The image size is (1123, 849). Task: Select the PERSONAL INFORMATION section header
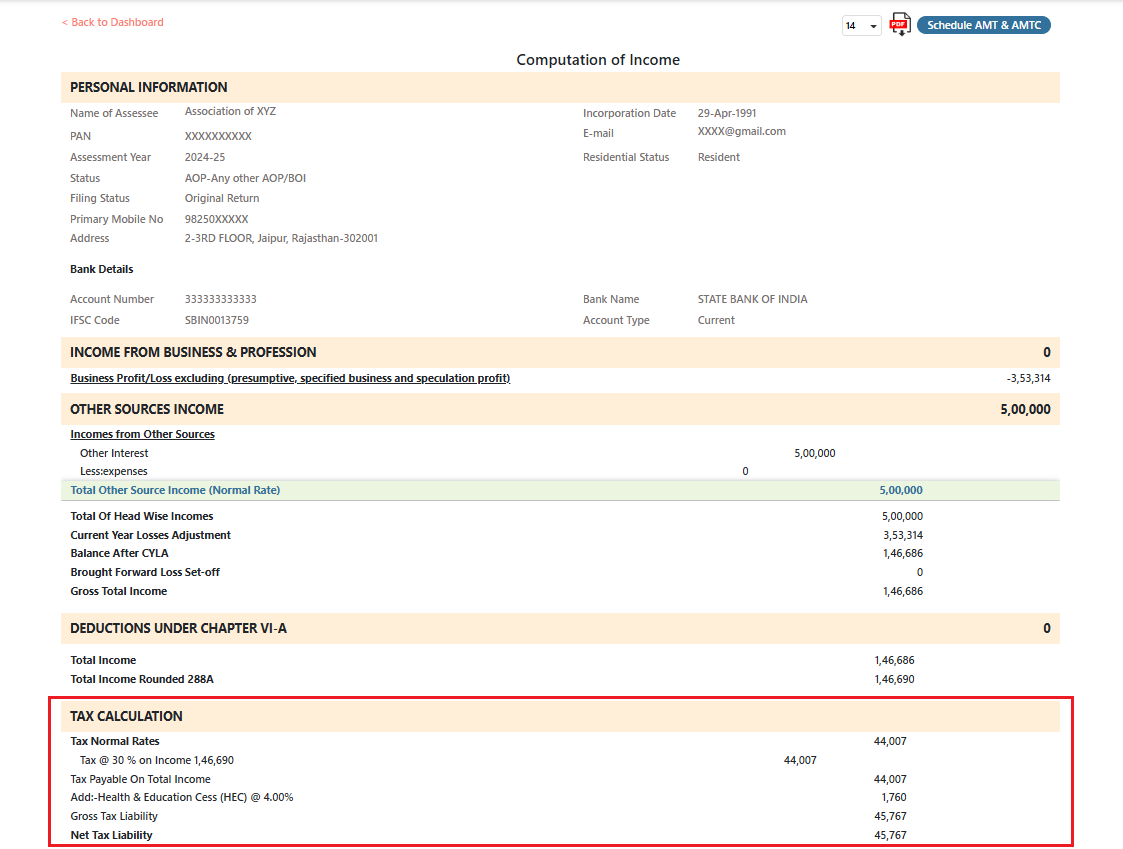point(560,87)
